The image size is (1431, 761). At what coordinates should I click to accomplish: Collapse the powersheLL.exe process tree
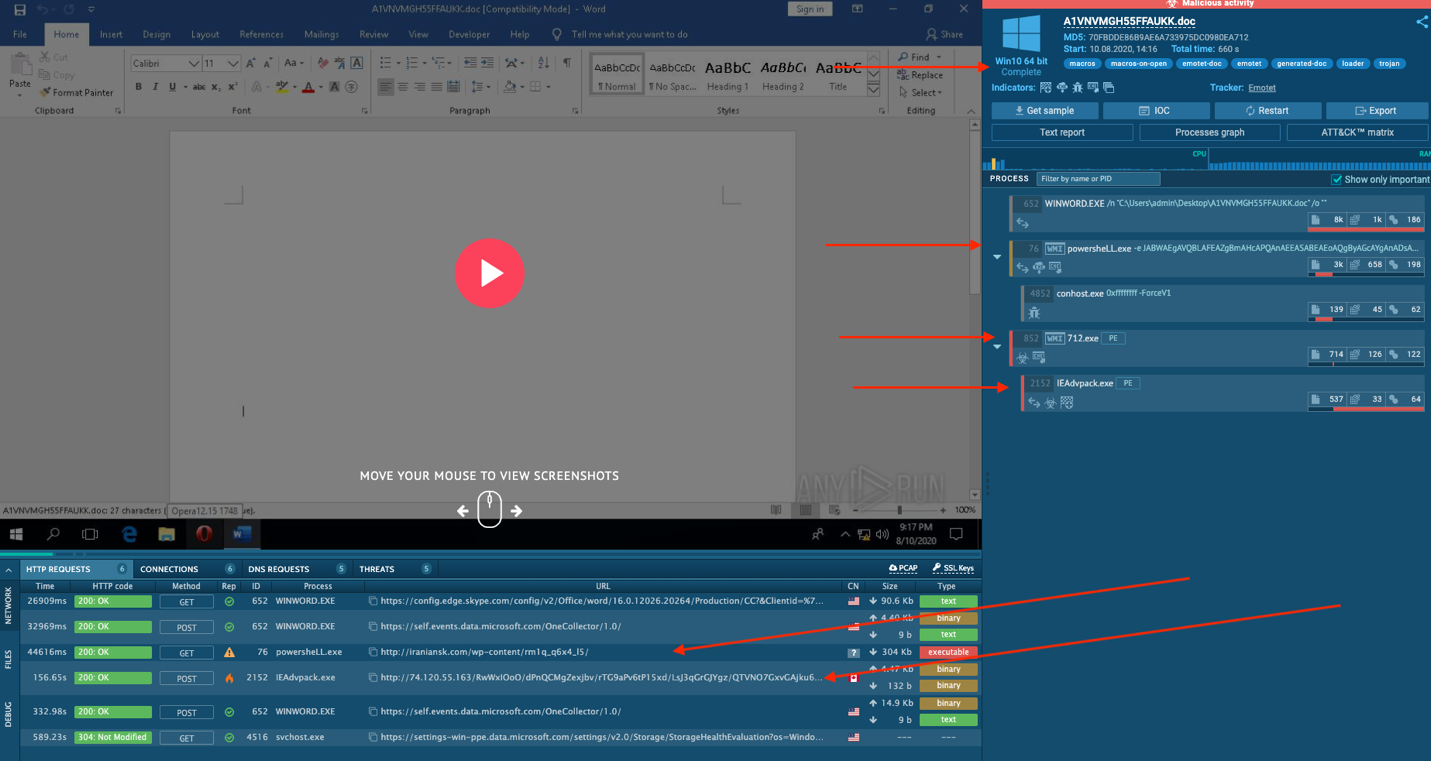coord(997,257)
